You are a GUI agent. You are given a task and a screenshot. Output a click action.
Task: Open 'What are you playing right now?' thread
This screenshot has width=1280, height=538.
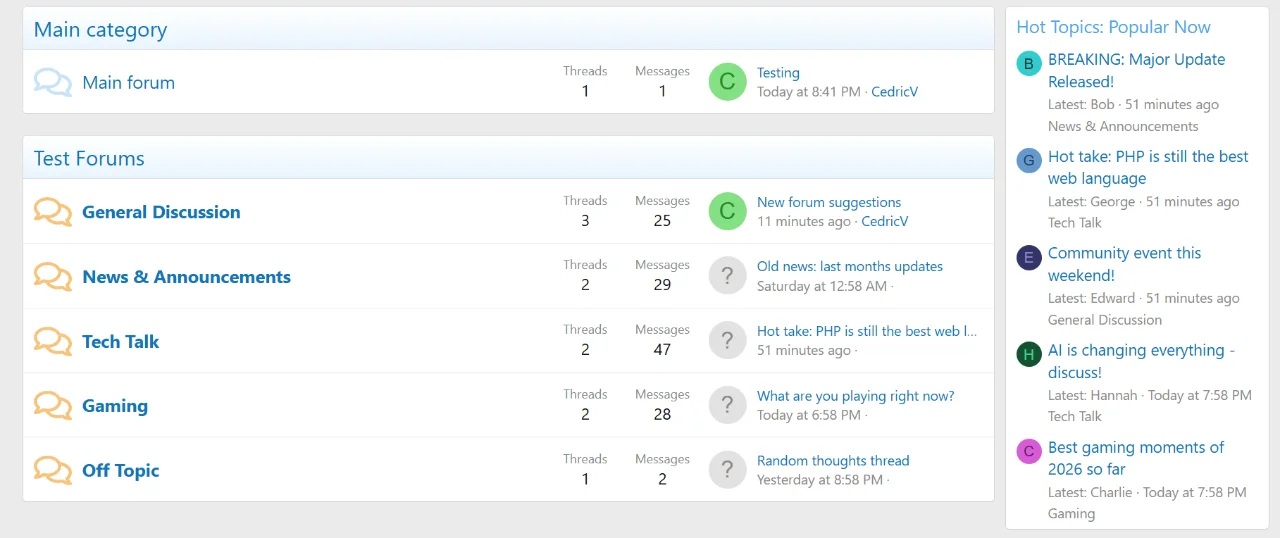(x=855, y=396)
